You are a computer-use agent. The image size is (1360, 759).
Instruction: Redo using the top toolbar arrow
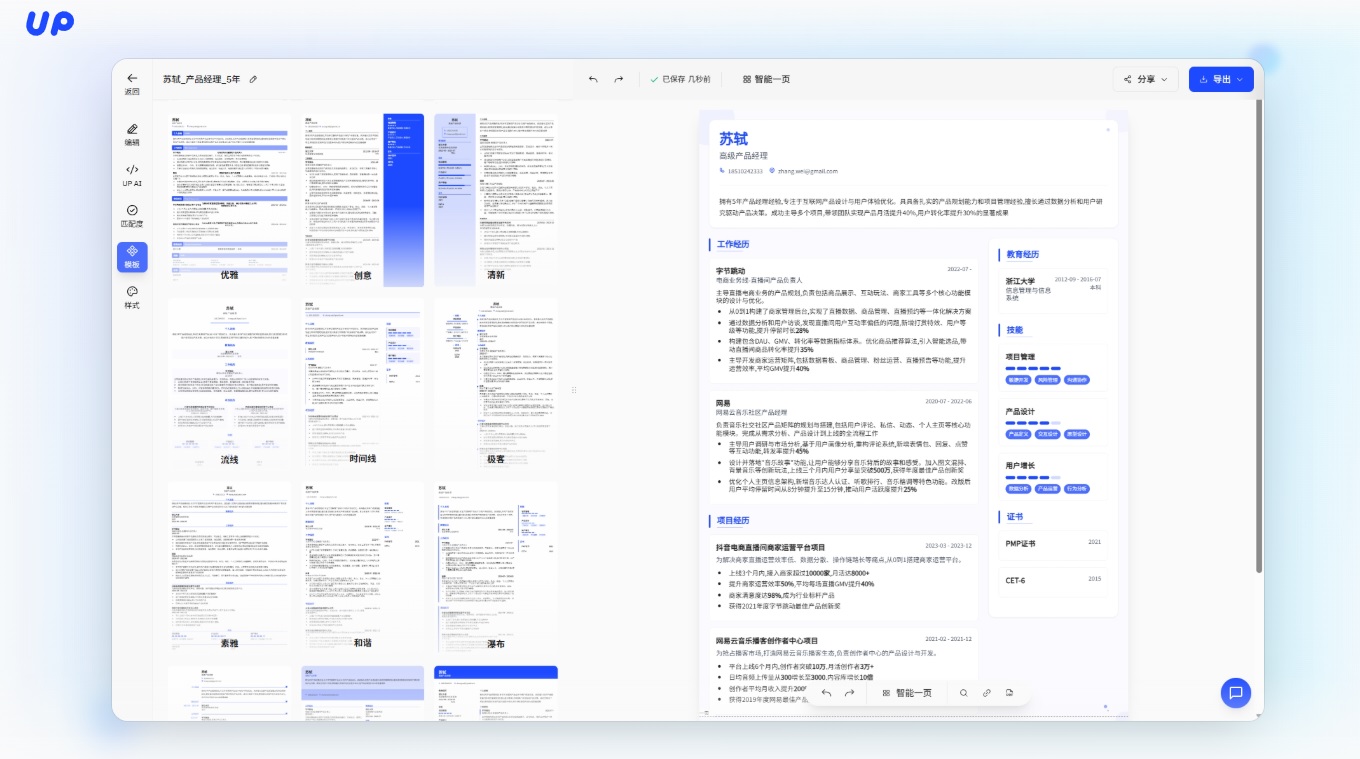tap(619, 79)
